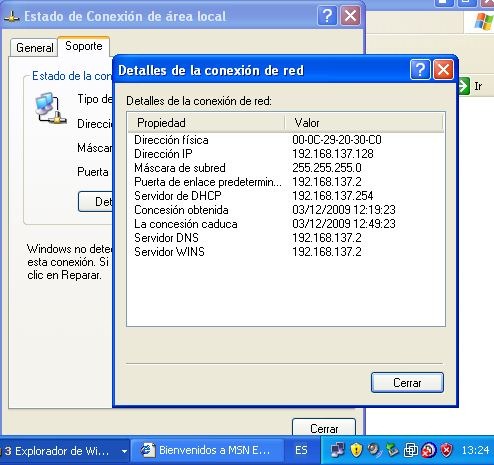Select the Máscara de subred row
494x465 pixels.
click(286, 168)
